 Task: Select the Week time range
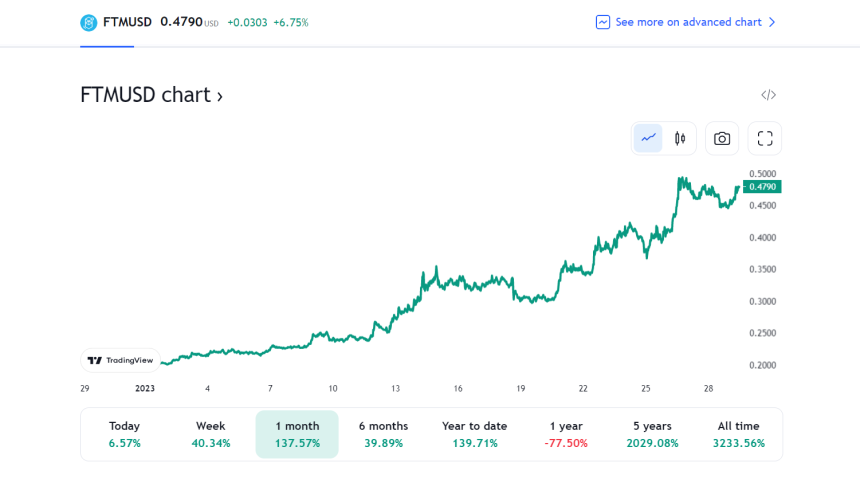point(211,434)
